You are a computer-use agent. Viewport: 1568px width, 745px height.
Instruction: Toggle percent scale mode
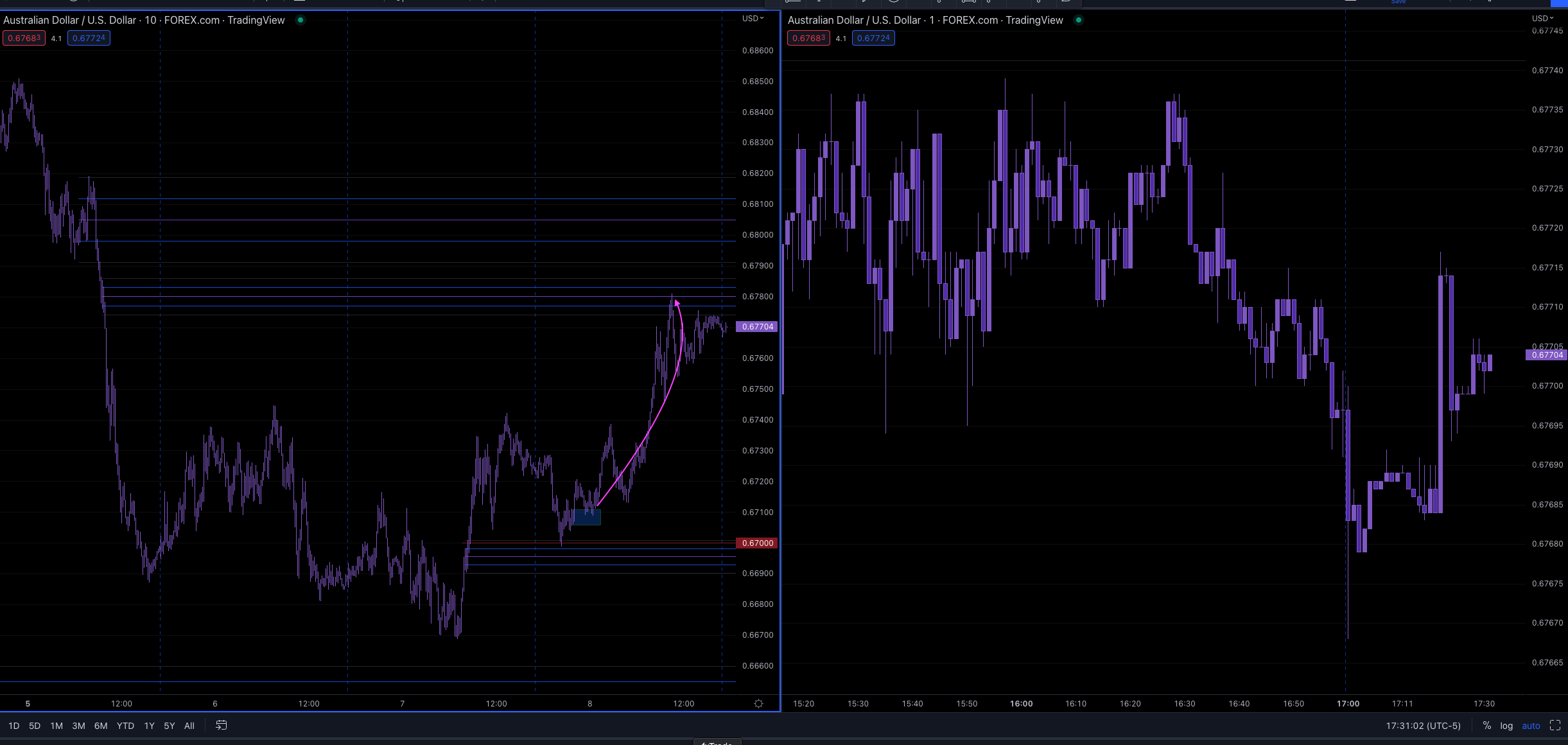1486,725
